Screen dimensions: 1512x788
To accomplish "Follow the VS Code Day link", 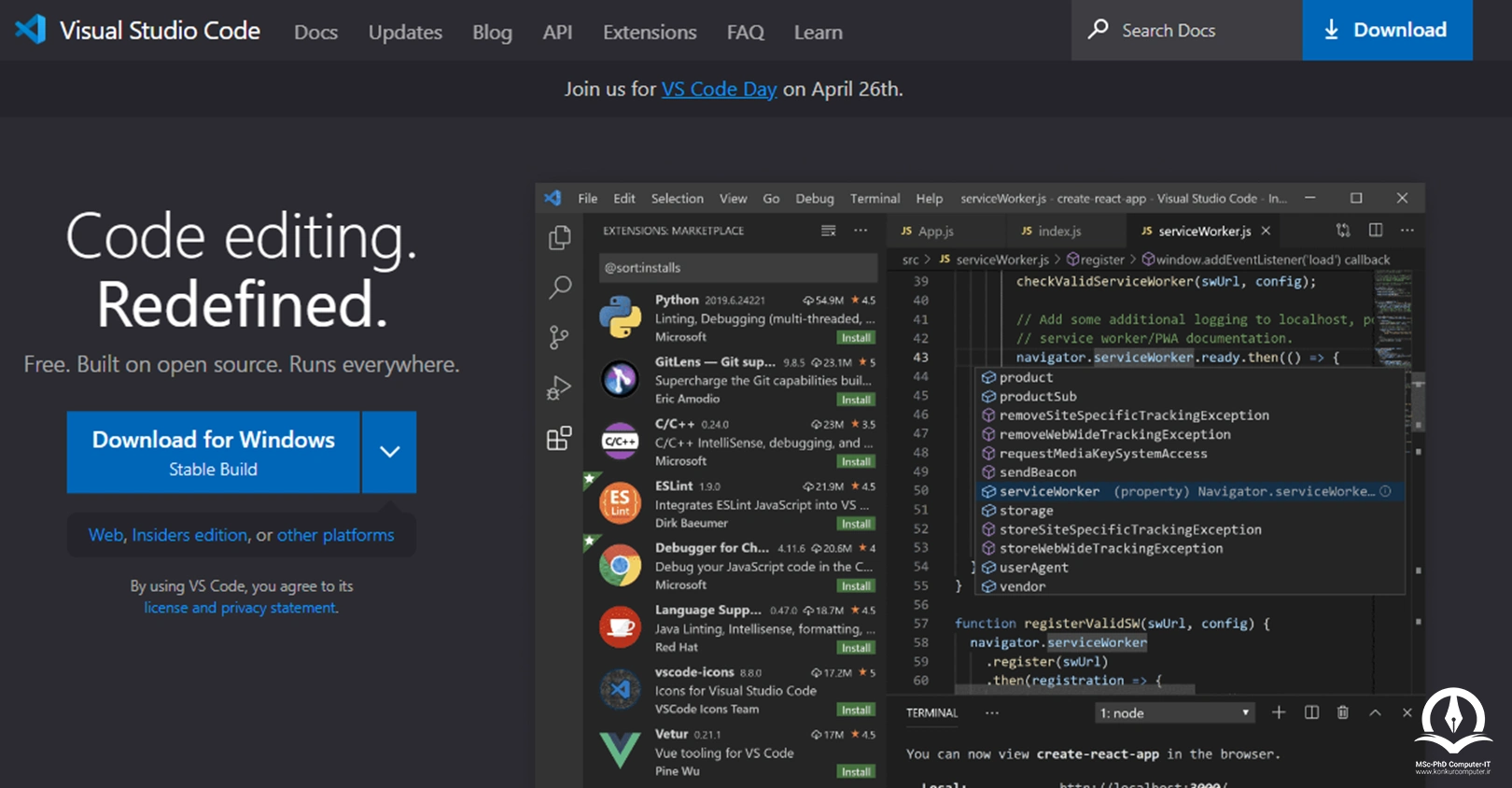I will coord(719,89).
